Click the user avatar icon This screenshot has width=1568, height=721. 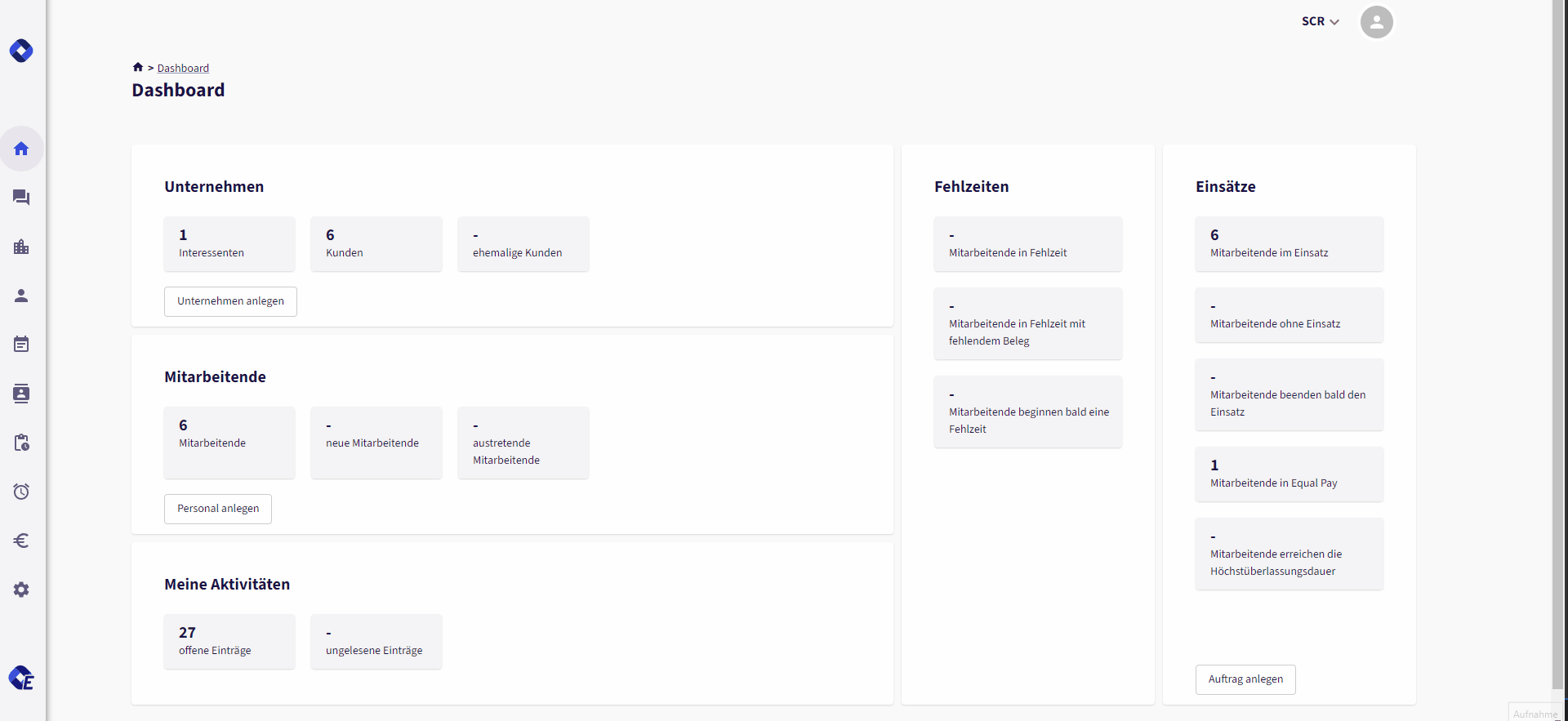(x=1377, y=22)
